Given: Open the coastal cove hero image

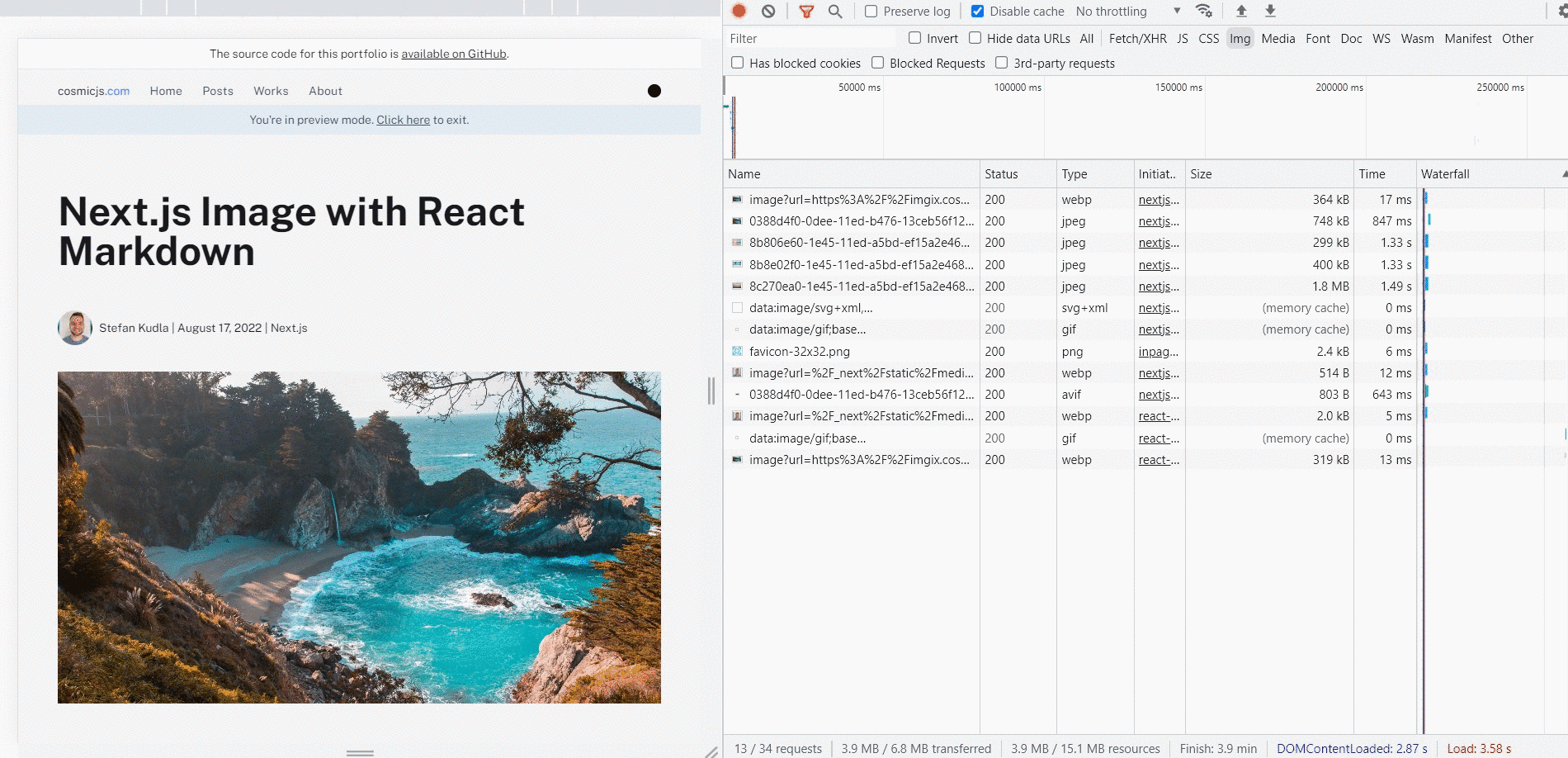Looking at the screenshot, I should [x=359, y=538].
